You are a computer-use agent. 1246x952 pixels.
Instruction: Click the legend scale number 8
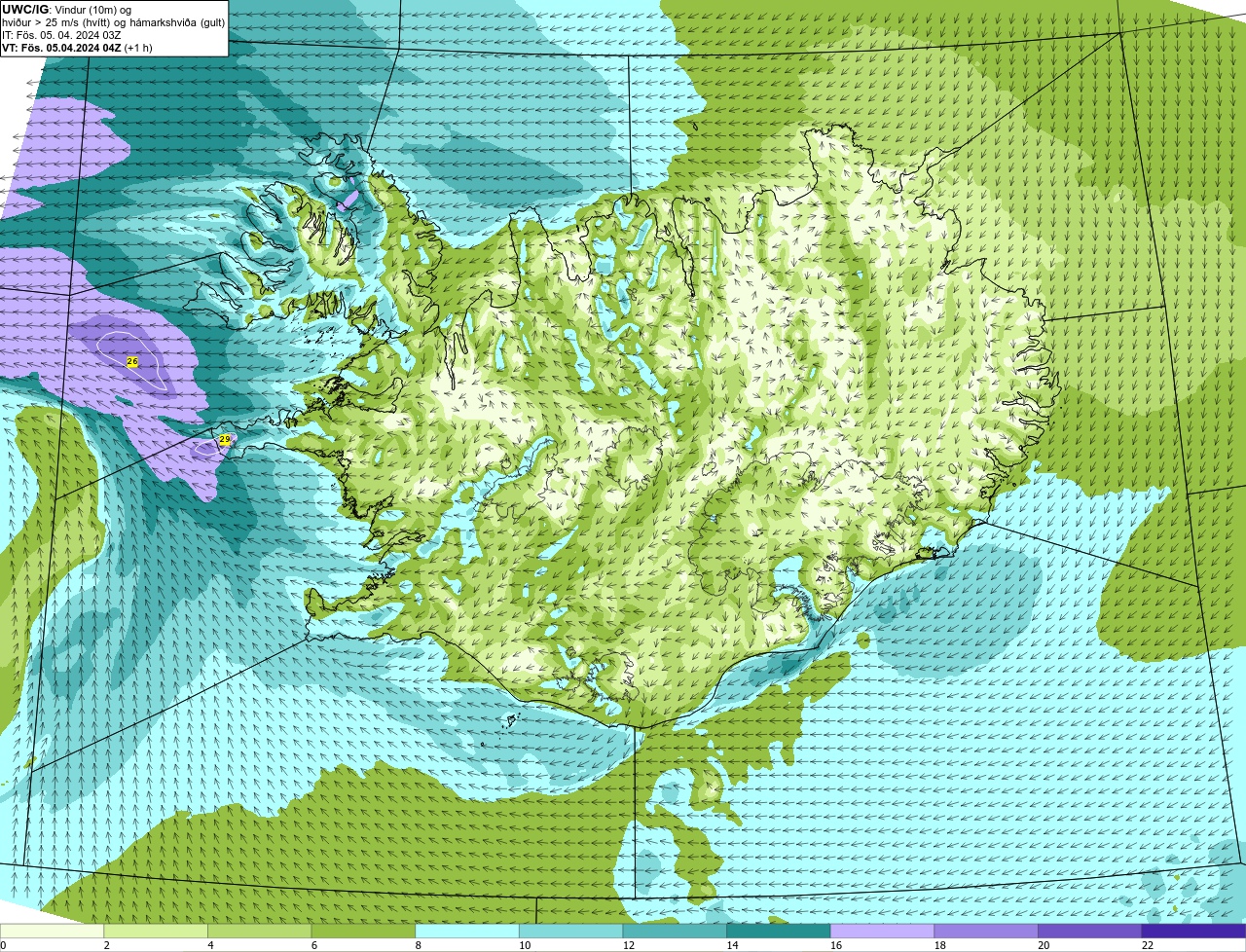pos(418,945)
